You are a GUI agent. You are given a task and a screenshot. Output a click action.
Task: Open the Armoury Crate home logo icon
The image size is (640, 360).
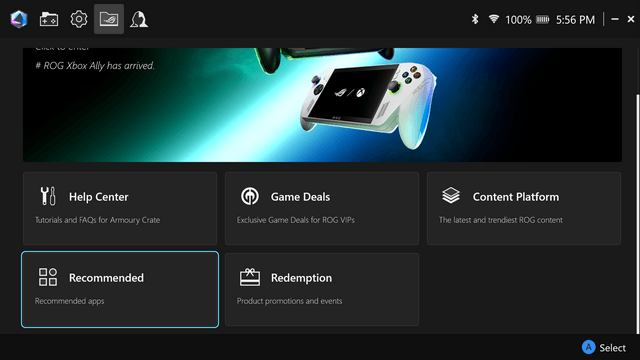pyautogui.click(x=19, y=19)
